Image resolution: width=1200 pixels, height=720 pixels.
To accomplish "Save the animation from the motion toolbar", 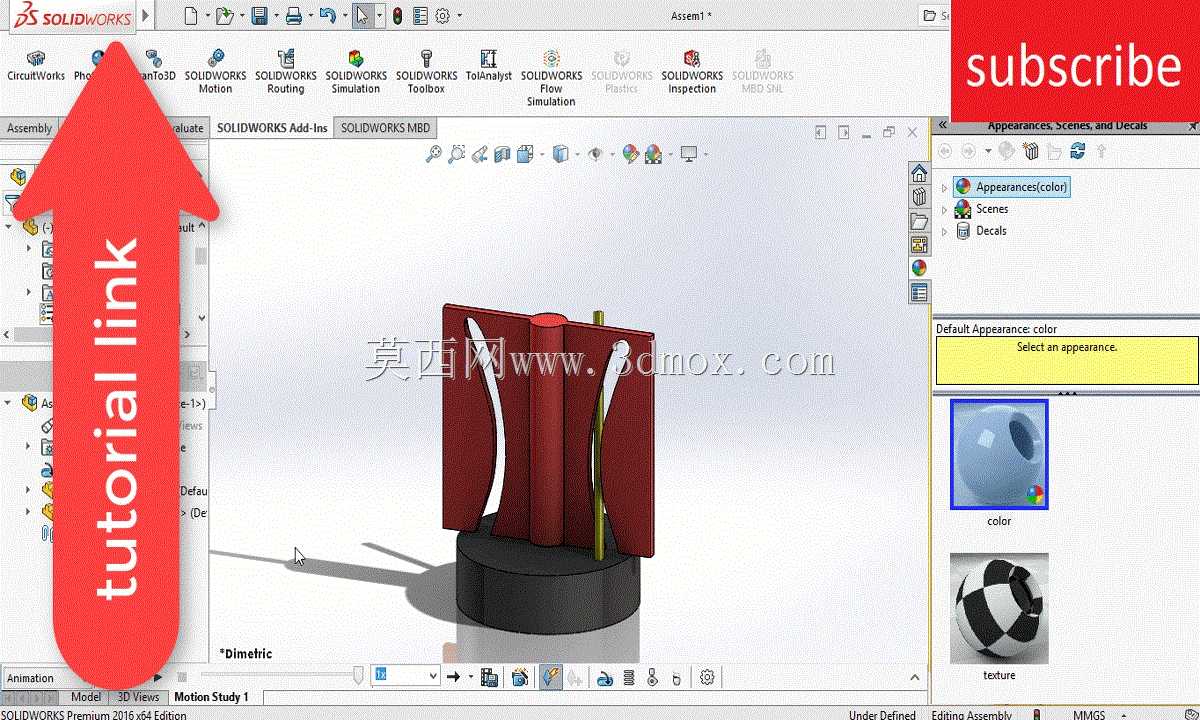I will (x=489, y=677).
